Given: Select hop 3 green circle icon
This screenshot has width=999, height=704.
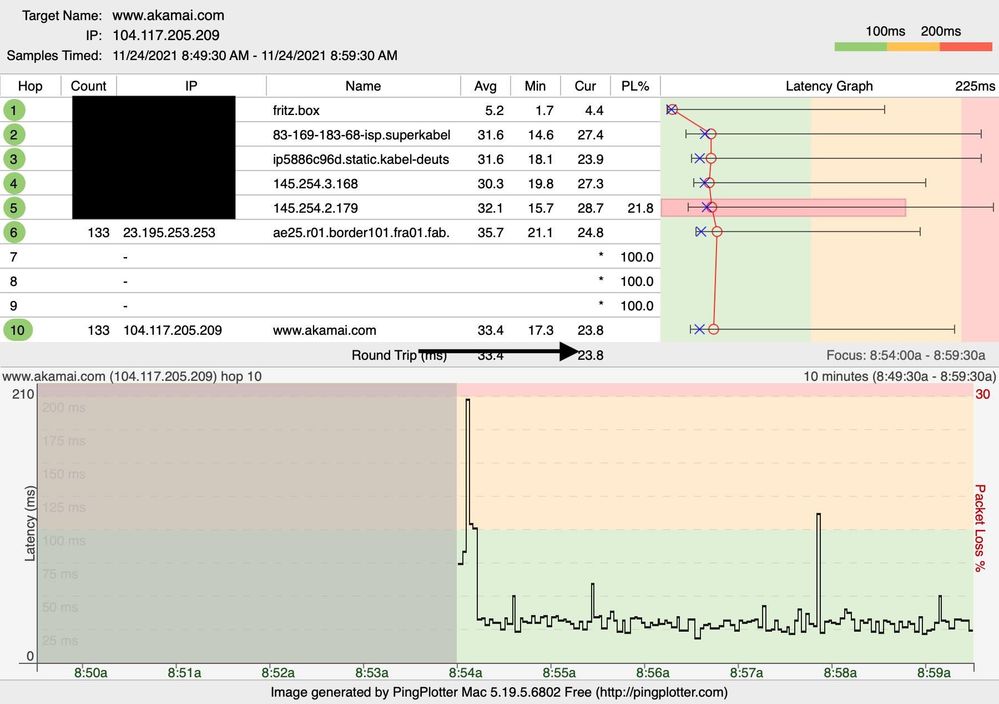Looking at the screenshot, I should click(13, 159).
